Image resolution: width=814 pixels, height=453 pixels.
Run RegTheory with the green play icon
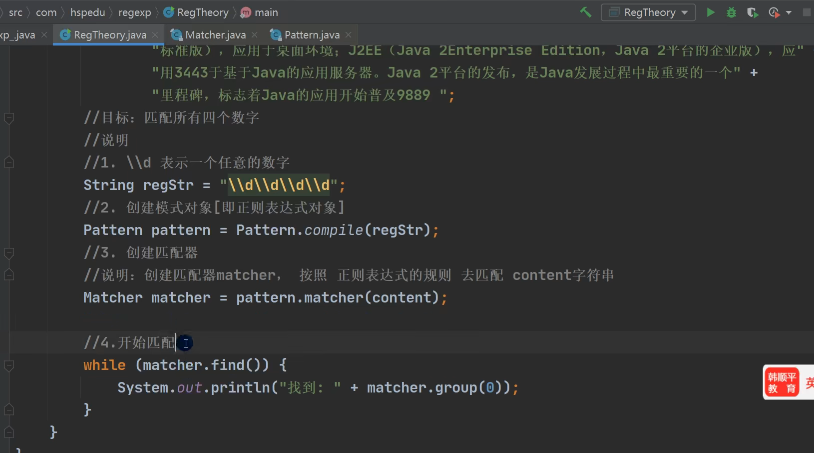[x=711, y=12]
